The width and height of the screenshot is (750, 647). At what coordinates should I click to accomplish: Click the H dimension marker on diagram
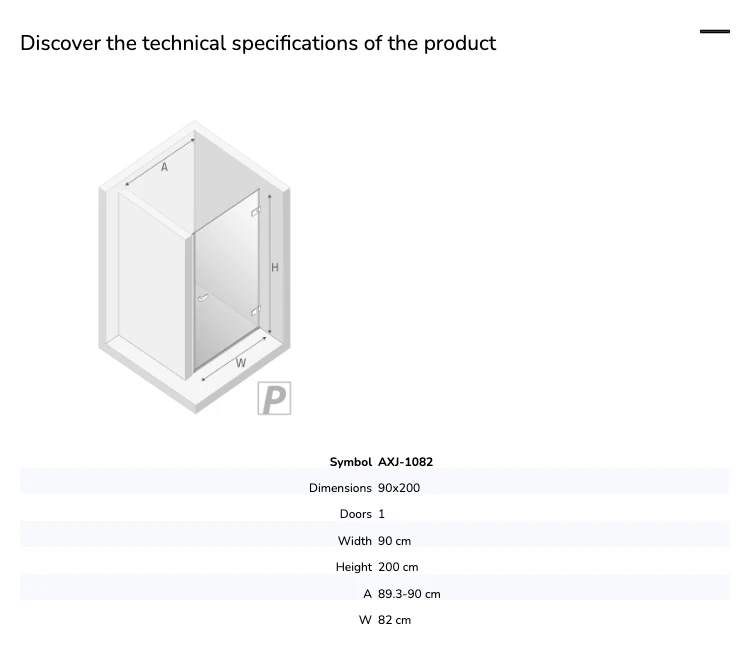275,267
